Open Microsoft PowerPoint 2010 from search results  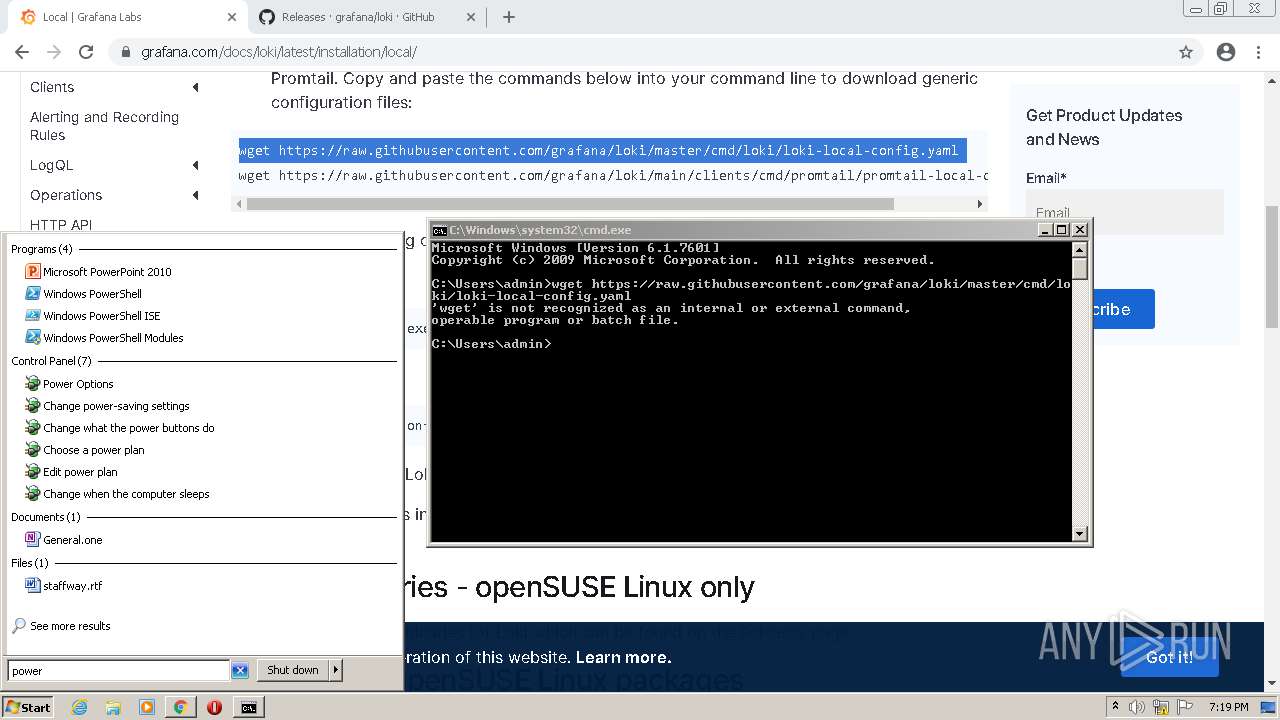[x=98, y=272]
